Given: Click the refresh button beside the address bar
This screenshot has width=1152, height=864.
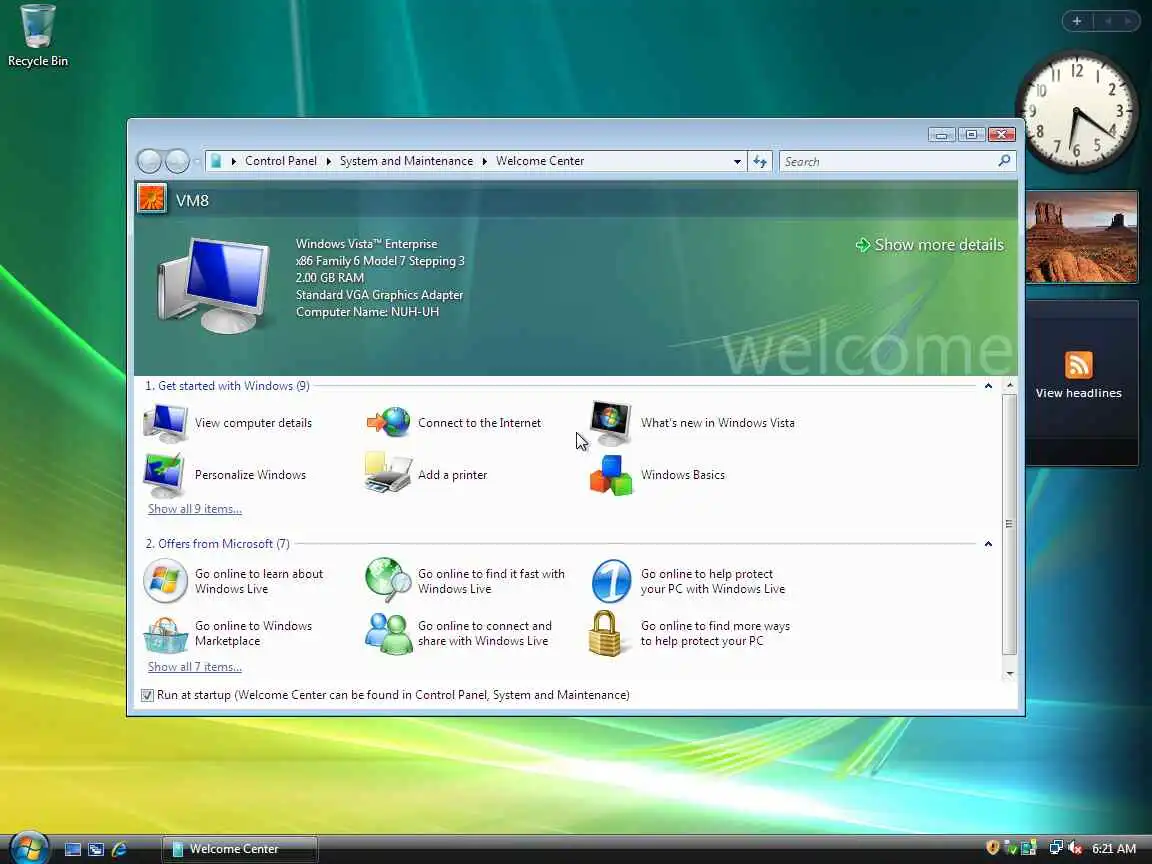Looking at the screenshot, I should tap(760, 161).
